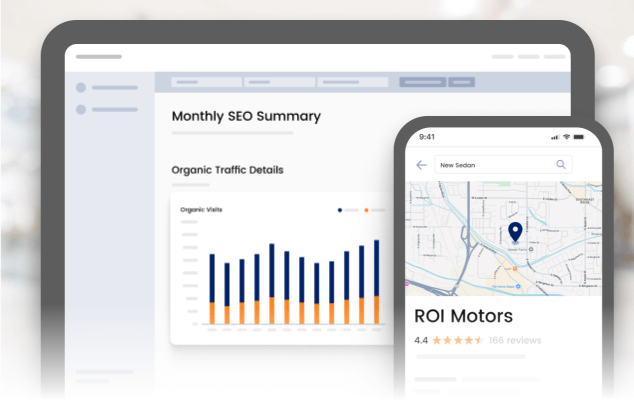
Task: Toggle the blue legend series dot
Action: point(340,210)
